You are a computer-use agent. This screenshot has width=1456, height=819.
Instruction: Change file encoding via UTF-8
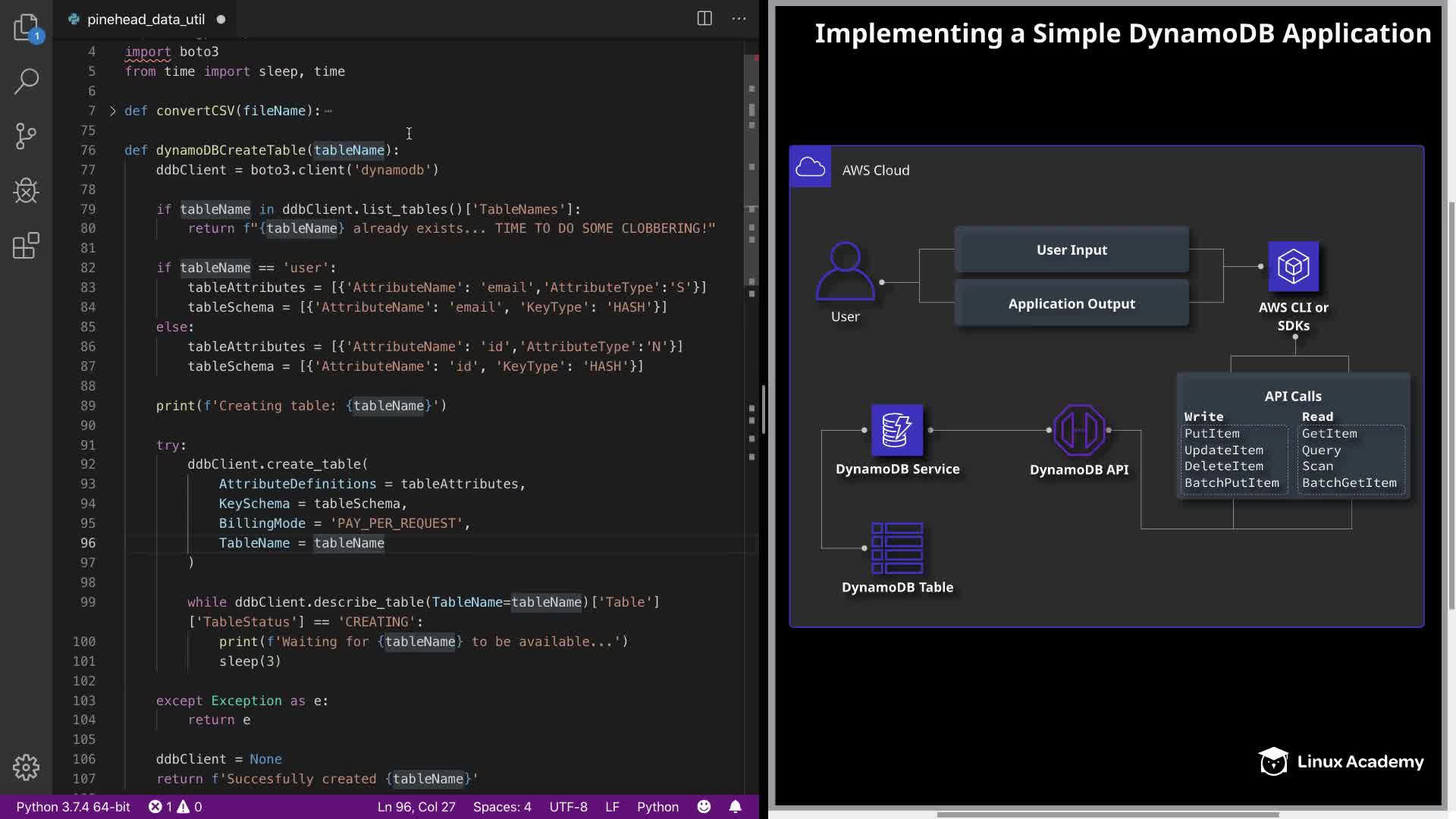tap(568, 807)
